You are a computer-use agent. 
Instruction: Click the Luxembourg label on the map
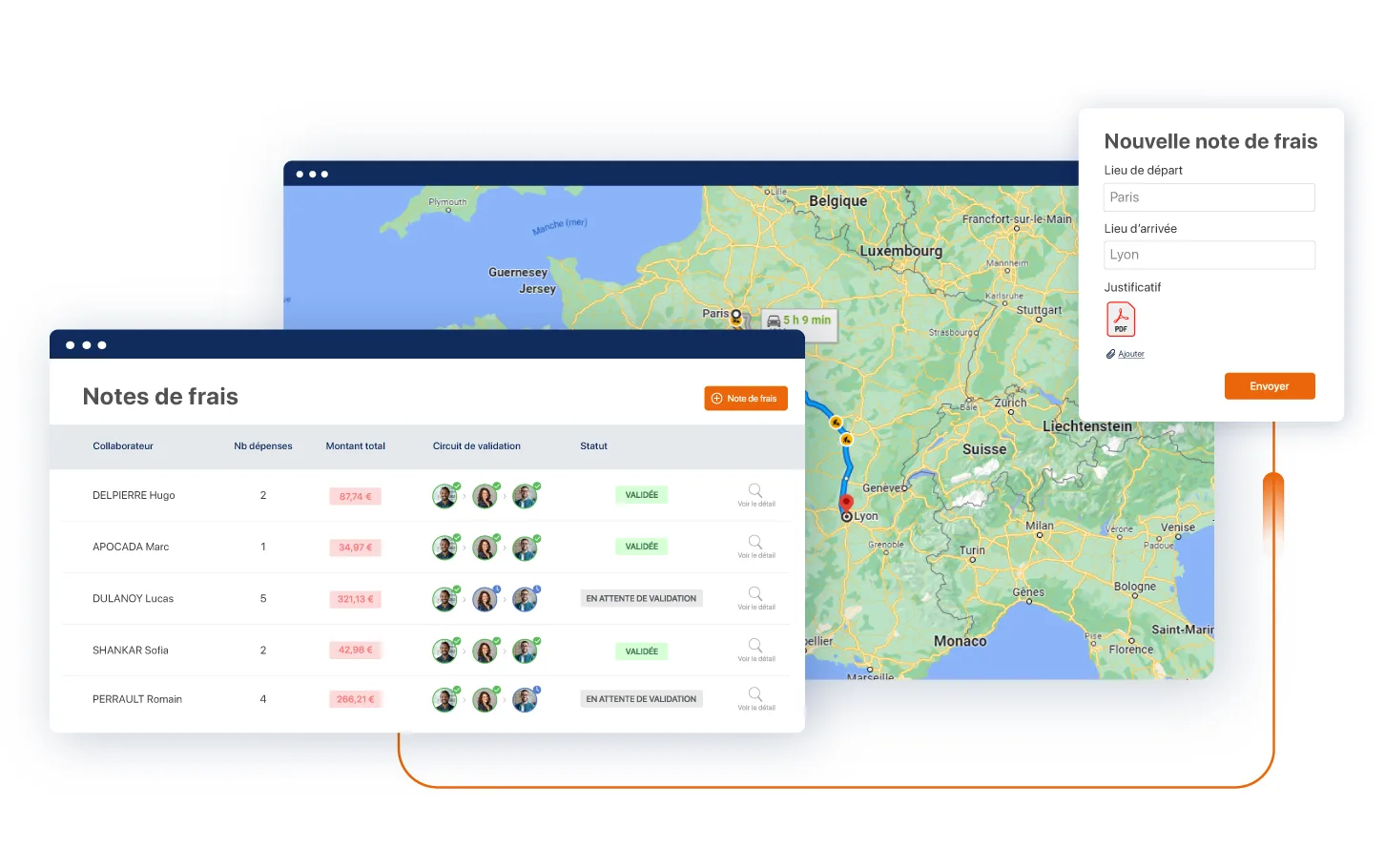coord(901,251)
